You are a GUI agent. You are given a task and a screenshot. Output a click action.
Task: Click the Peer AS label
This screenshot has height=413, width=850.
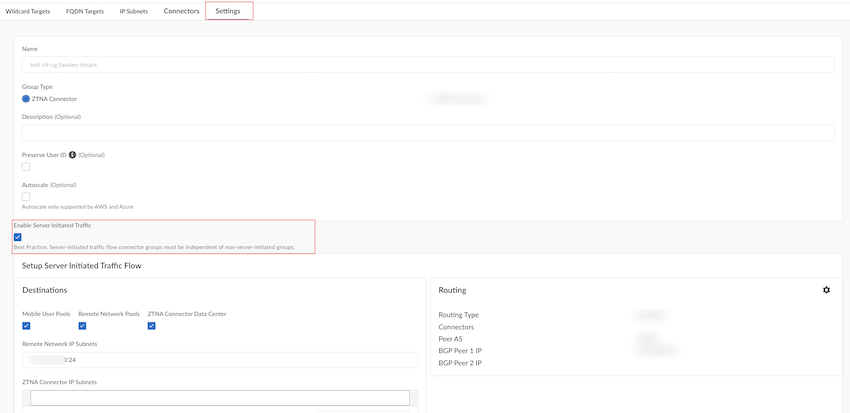pyautogui.click(x=450, y=339)
